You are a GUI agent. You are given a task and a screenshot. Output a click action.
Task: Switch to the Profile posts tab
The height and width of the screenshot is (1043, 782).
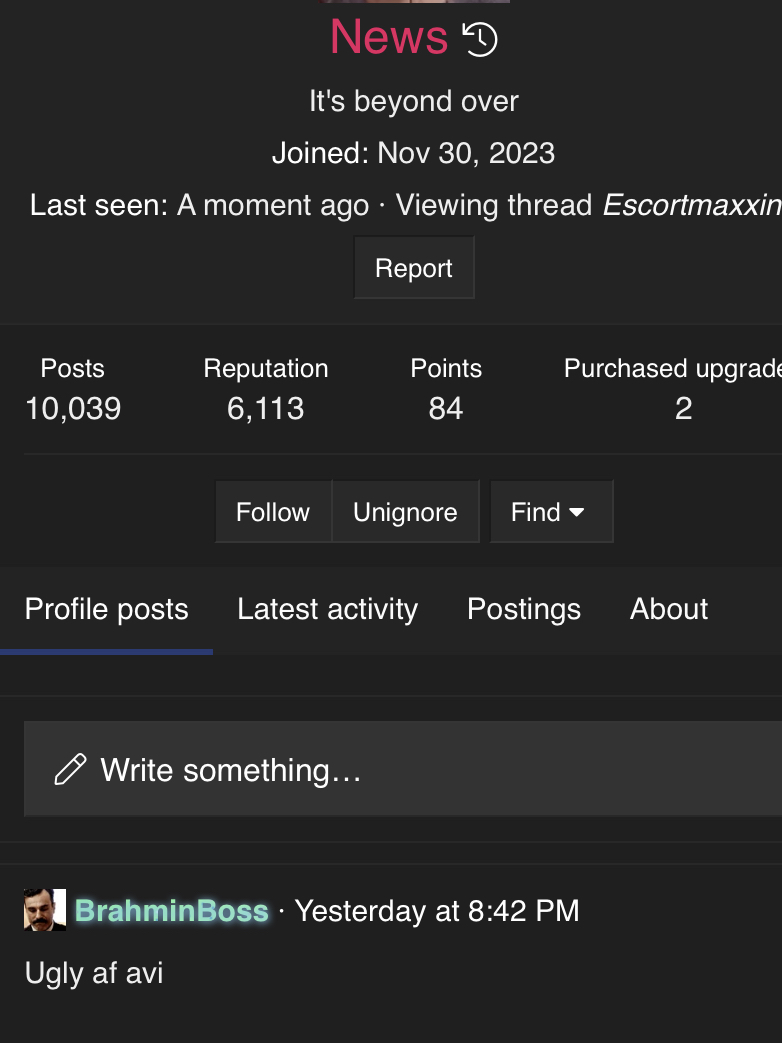click(x=107, y=609)
